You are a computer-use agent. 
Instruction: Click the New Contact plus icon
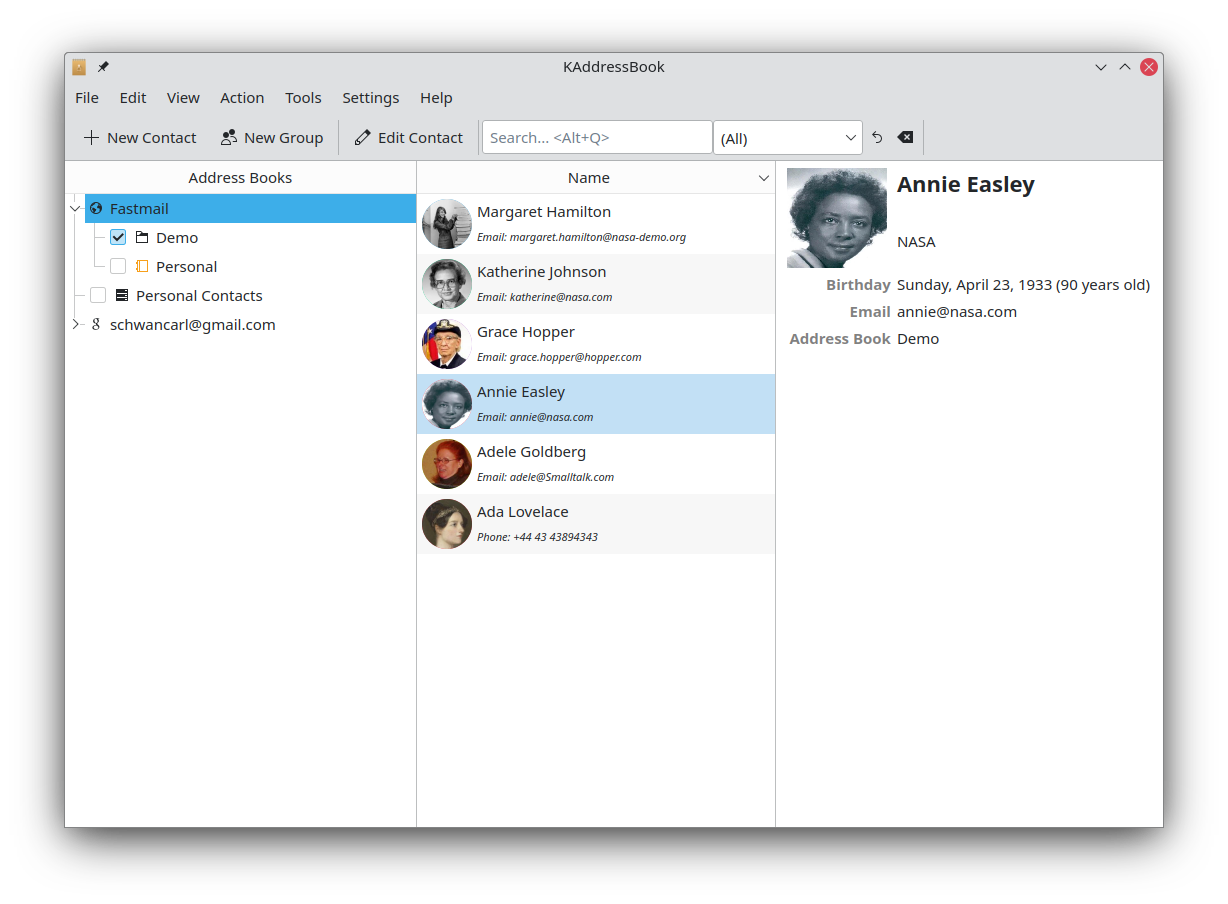[91, 138]
